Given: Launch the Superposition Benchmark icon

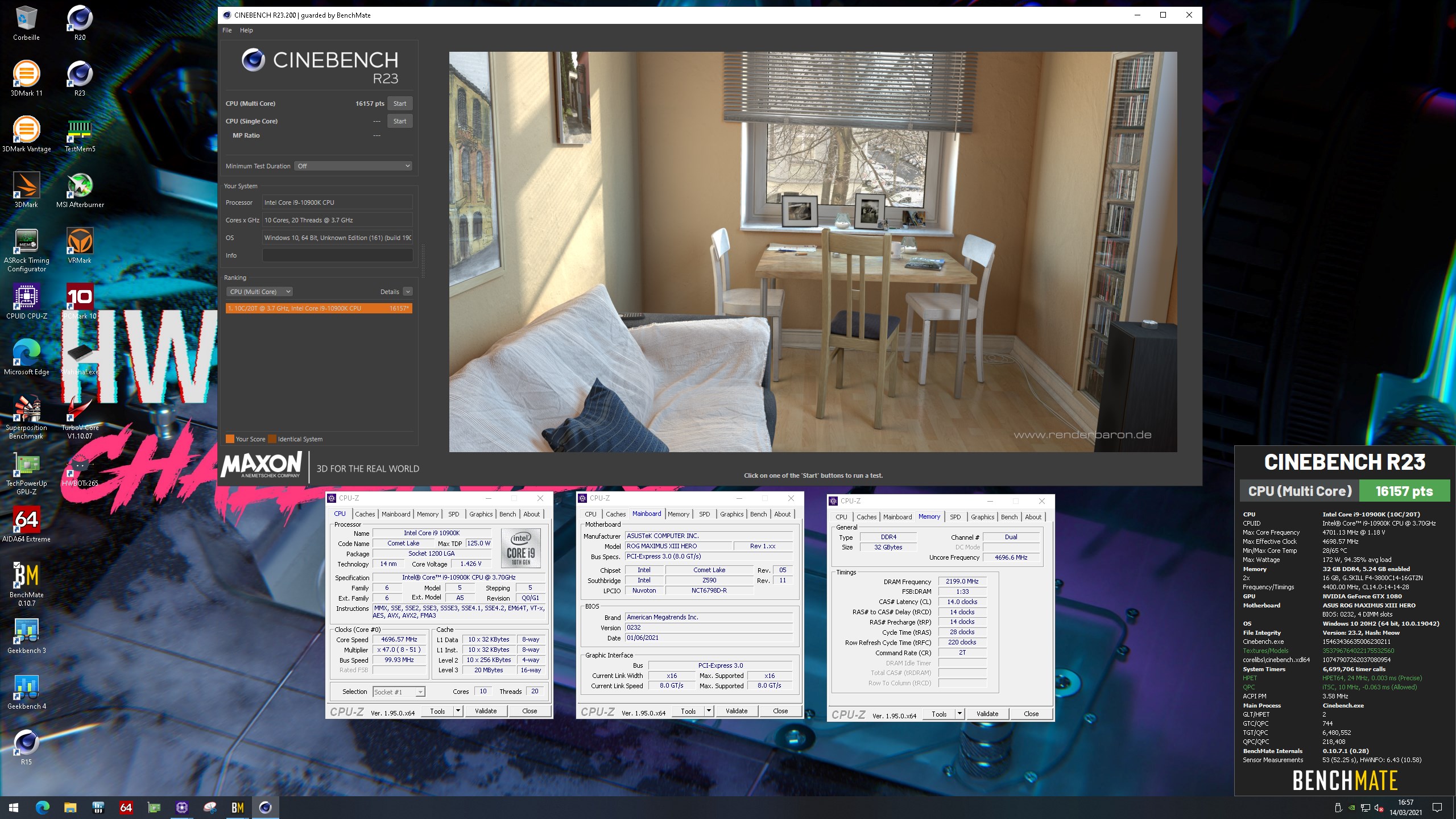Looking at the screenshot, I should [26, 417].
